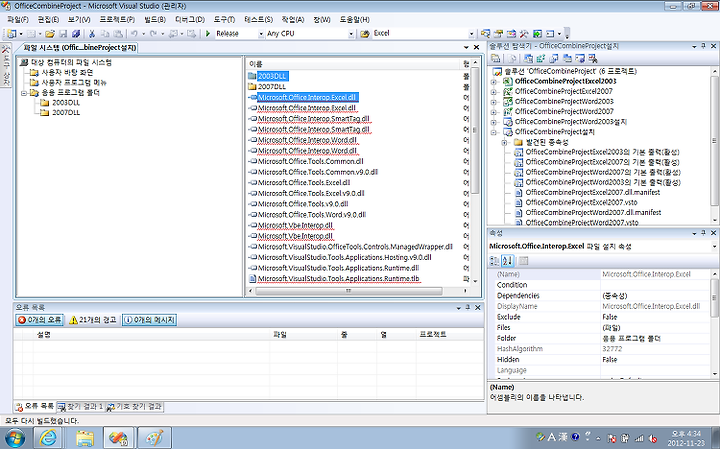This screenshot has height=449, width=720.
Task: Click the 이름 column header in file list
Action: click(353, 64)
